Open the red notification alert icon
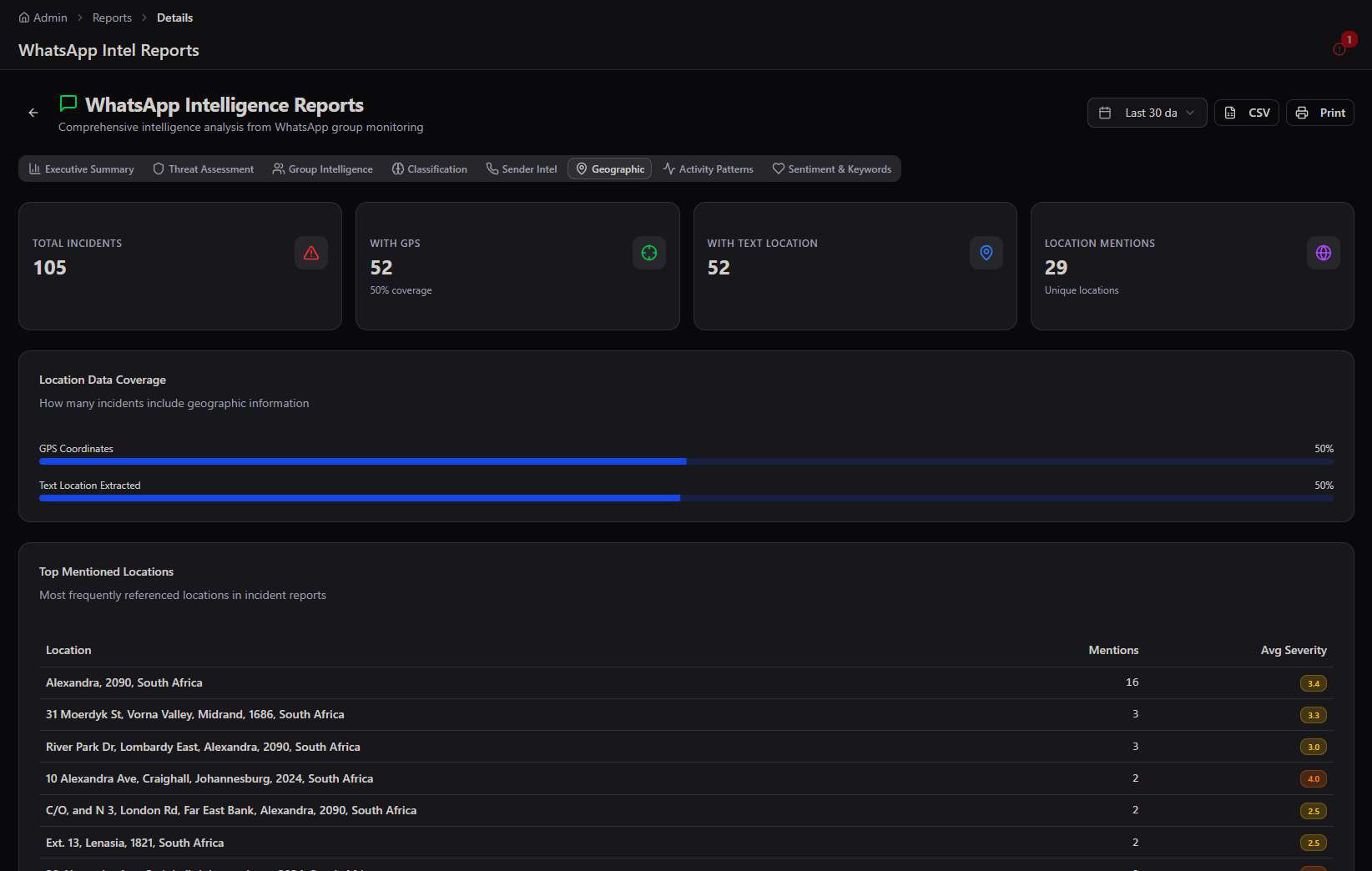Screen dimensions: 1372x871 1340,48
